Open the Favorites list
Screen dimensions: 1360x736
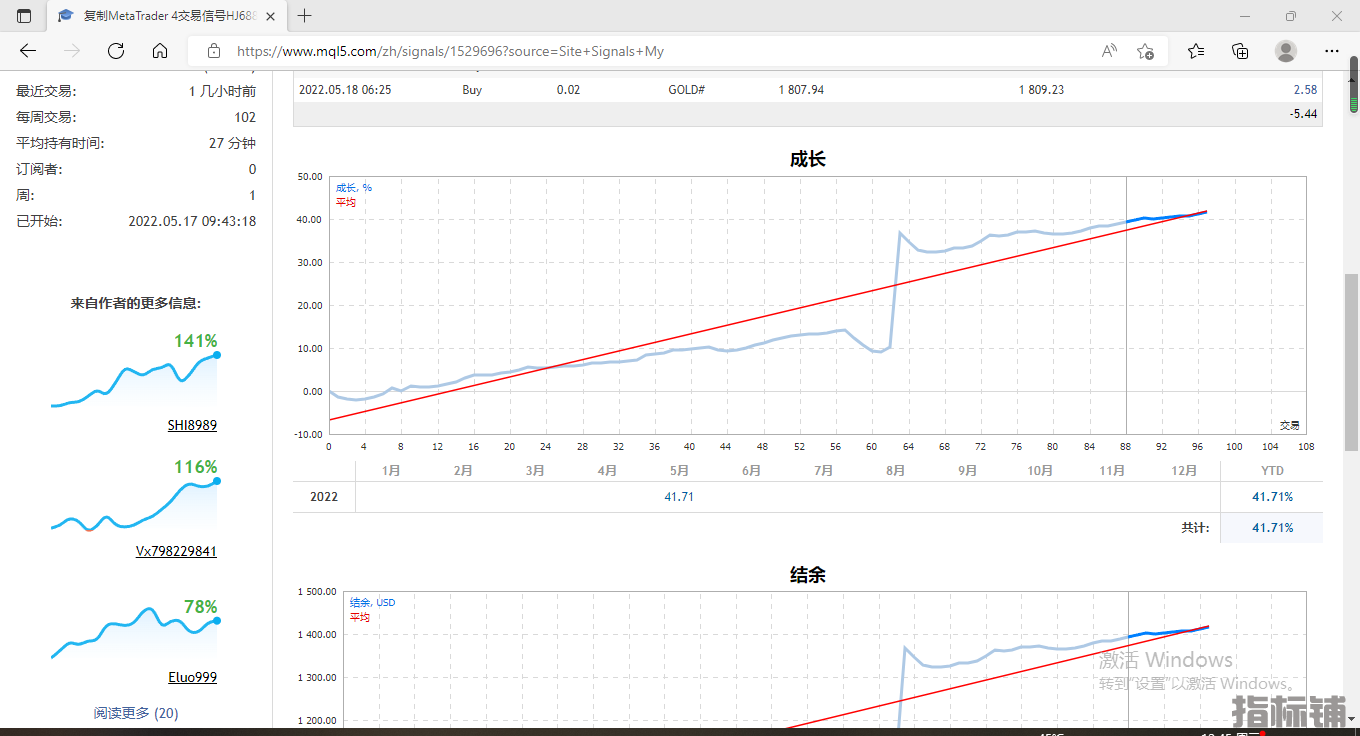click(x=1196, y=51)
